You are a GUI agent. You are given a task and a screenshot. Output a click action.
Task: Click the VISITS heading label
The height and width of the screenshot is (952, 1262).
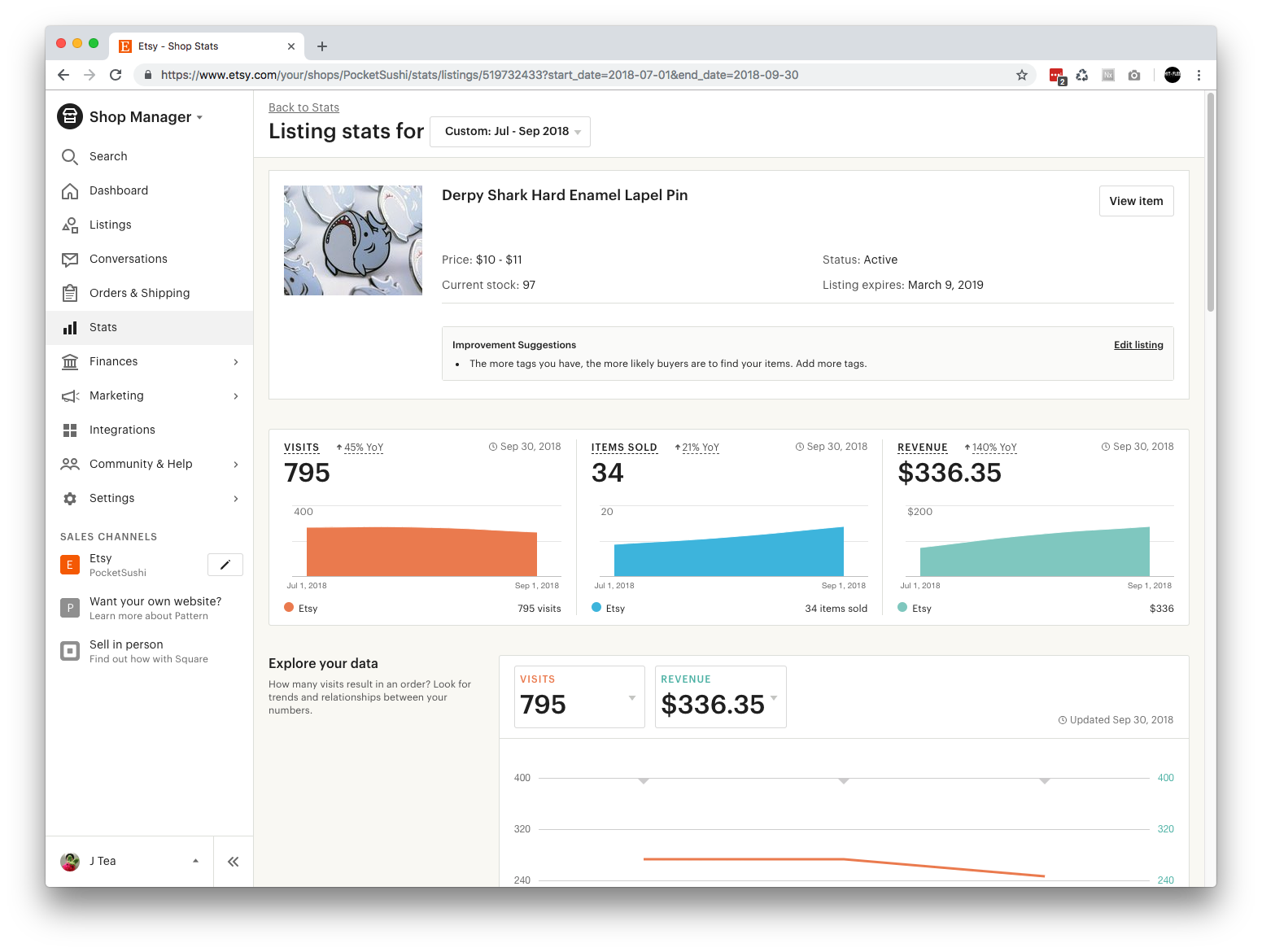(302, 448)
